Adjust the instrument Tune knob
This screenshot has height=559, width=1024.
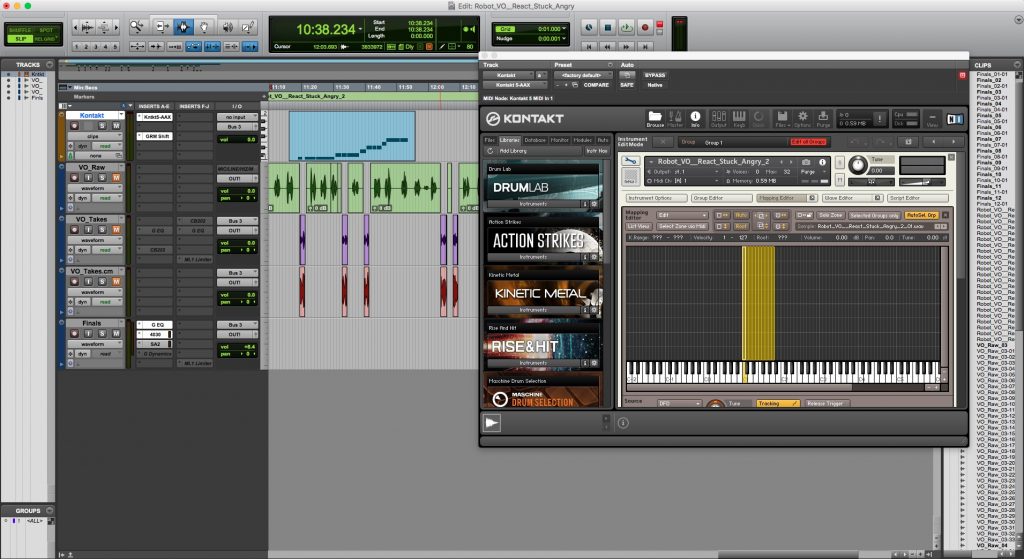pos(860,166)
